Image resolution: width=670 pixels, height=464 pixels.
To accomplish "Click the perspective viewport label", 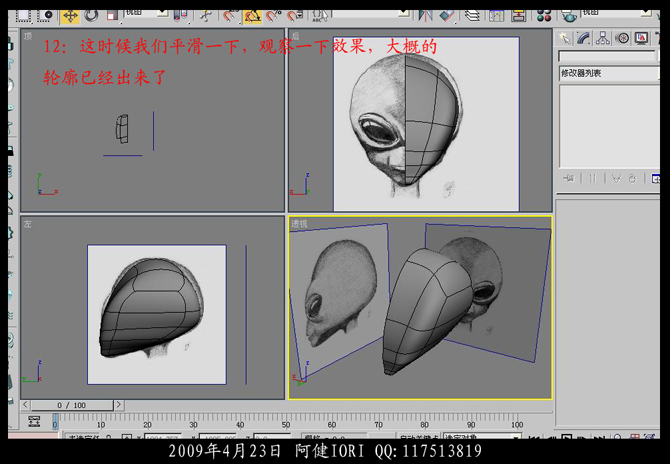I will tap(299, 225).
